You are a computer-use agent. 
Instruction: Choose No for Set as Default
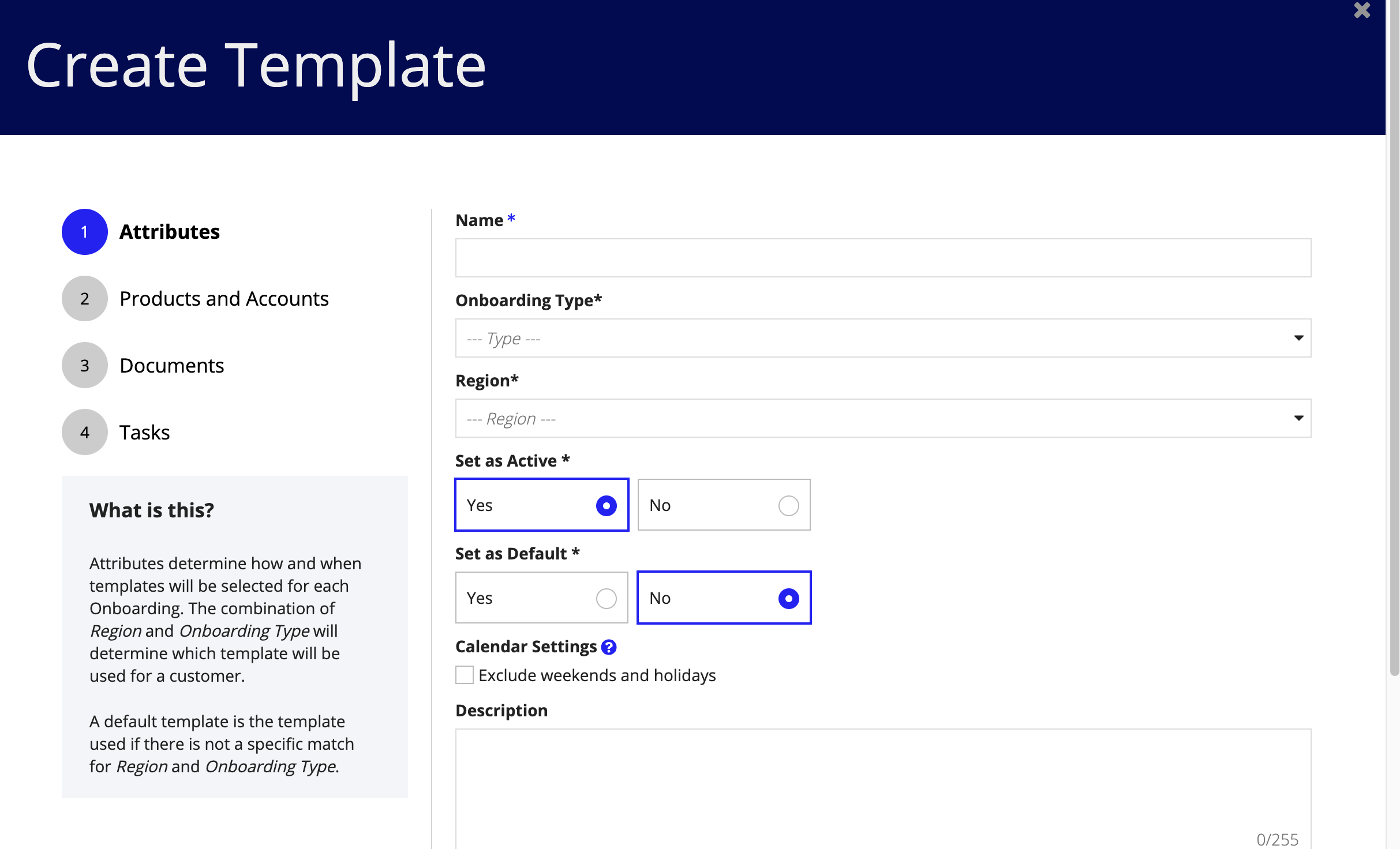724,598
